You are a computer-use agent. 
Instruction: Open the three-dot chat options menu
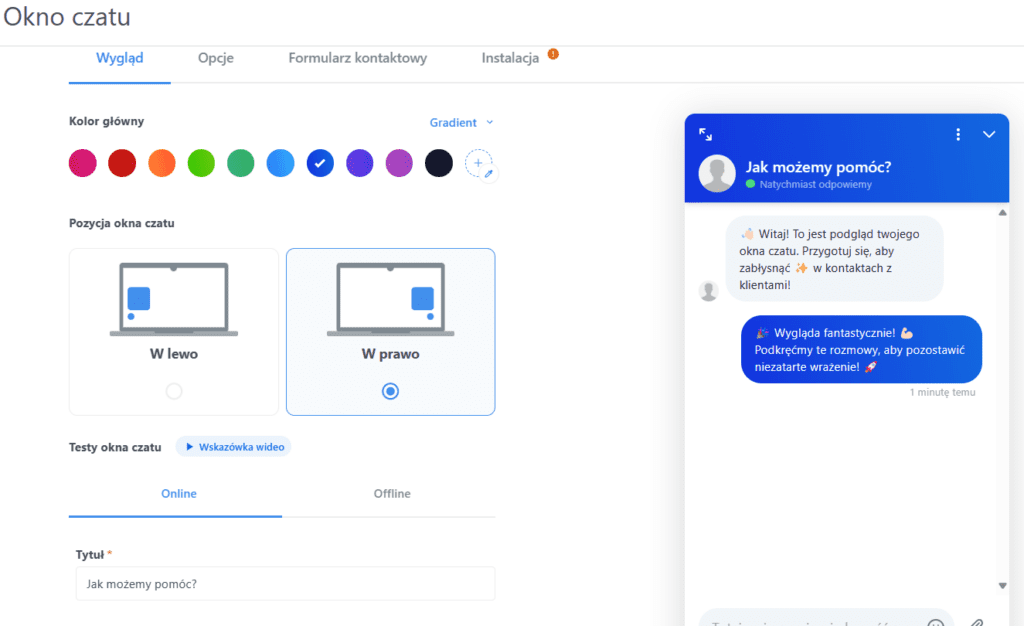pyautogui.click(x=958, y=134)
